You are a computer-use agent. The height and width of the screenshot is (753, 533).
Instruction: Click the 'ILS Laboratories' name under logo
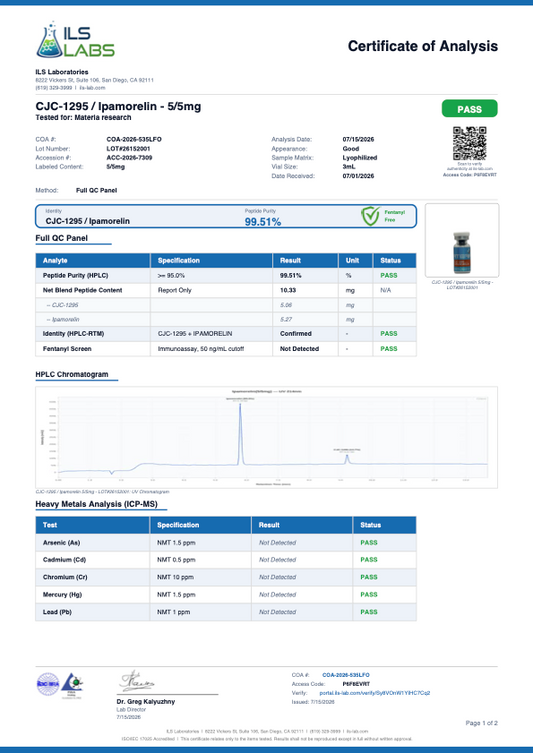coord(62,72)
